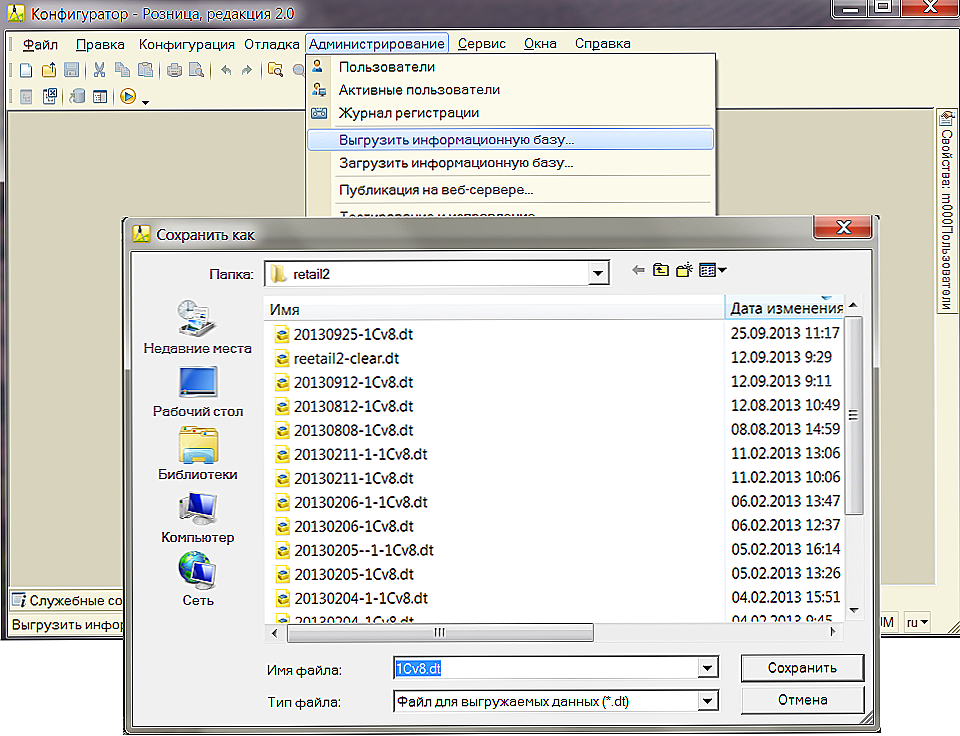
Task: Open Computer in the places sidebar
Action: (x=198, y=518)
